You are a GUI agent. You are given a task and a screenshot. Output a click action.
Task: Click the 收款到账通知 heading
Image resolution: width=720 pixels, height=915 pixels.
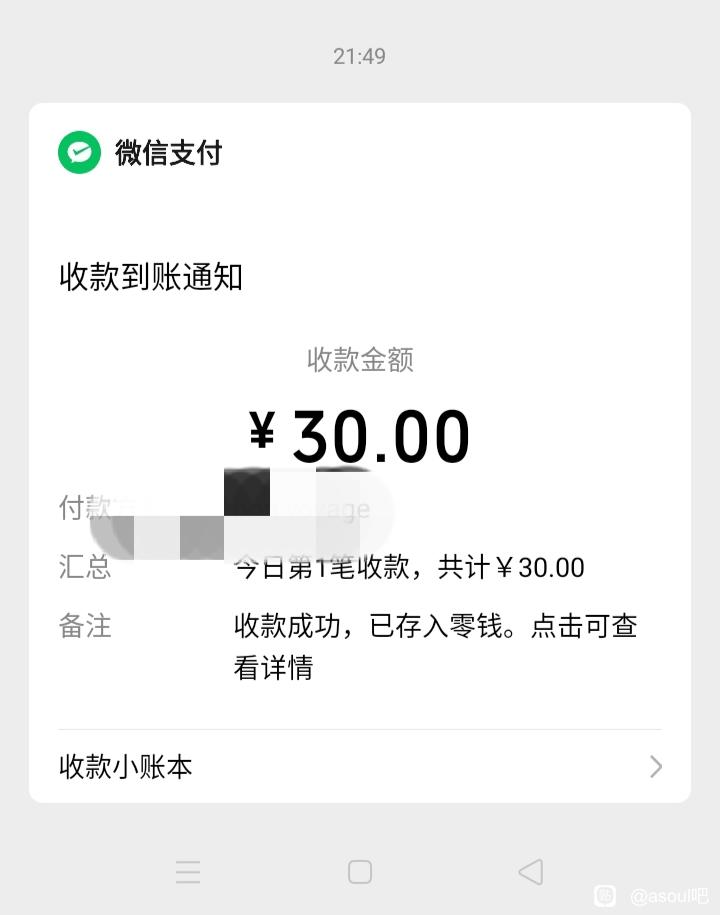(x=151, y=277)
